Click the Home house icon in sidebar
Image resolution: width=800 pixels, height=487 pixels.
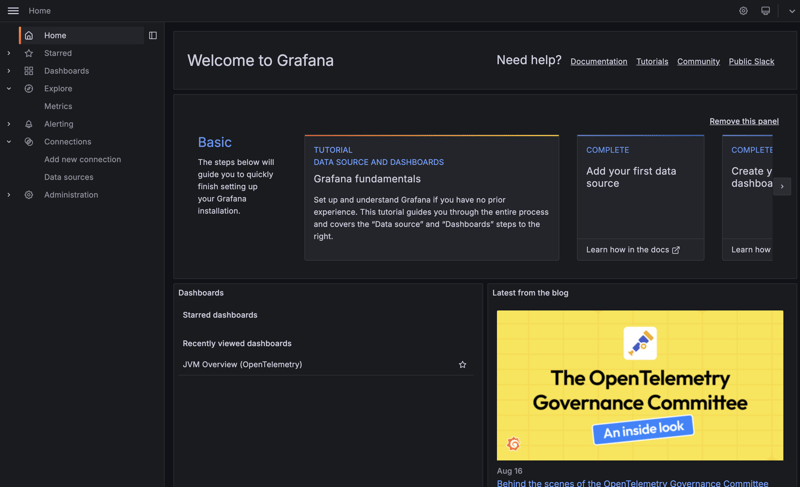point(29,36)
